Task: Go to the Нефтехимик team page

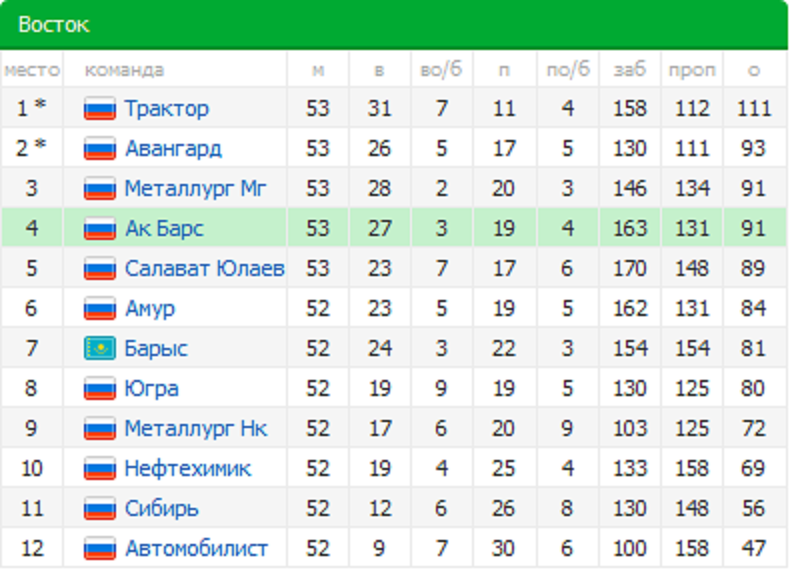Action: pyautogui.click(x=187, y=469)
